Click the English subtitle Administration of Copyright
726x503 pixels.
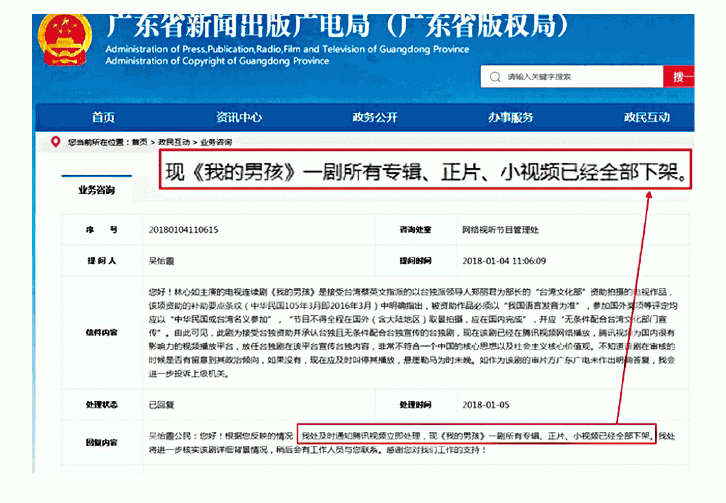point(217,61)
